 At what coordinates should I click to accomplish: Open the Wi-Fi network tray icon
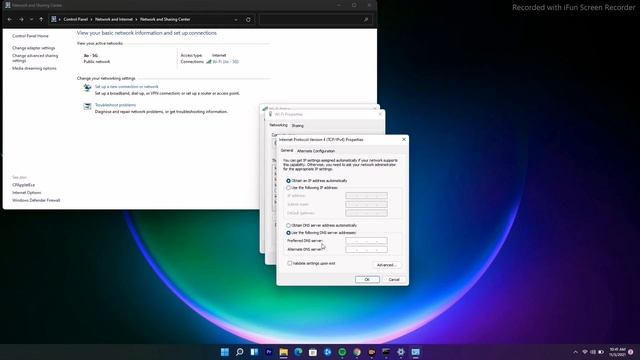[584, 352]
